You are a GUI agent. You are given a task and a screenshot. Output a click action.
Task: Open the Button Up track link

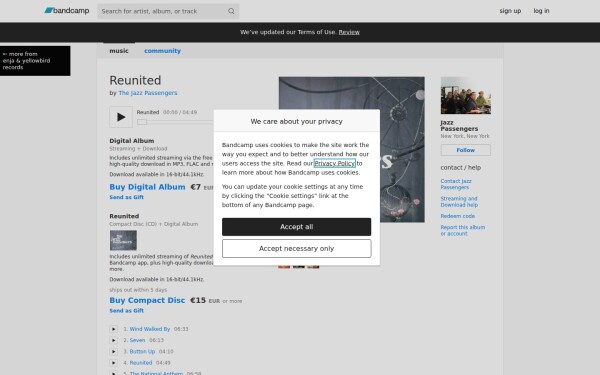coord(142,351)
